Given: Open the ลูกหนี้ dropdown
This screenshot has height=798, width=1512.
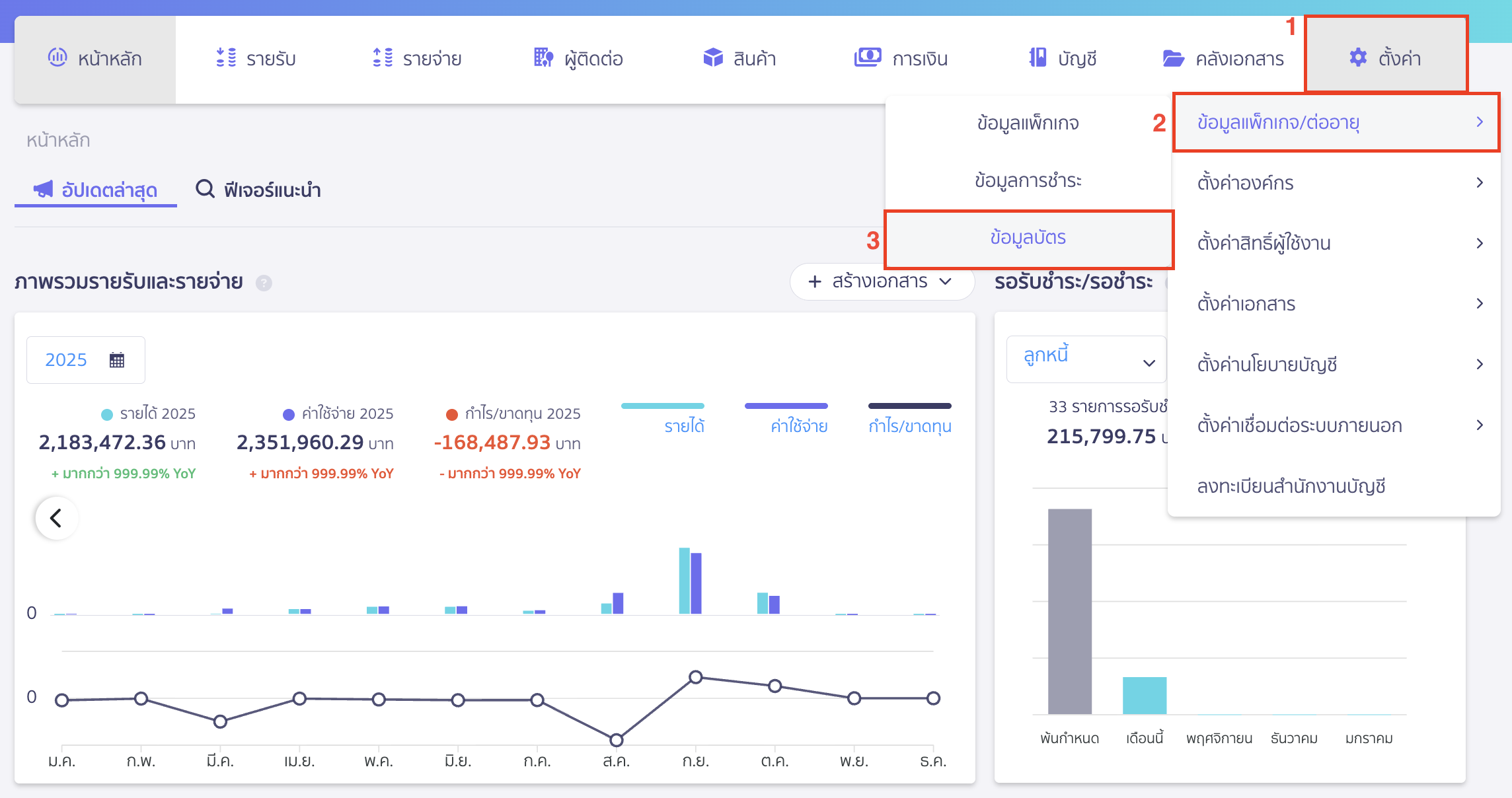Looking at the screenshot, I should tap(1086, 359).
